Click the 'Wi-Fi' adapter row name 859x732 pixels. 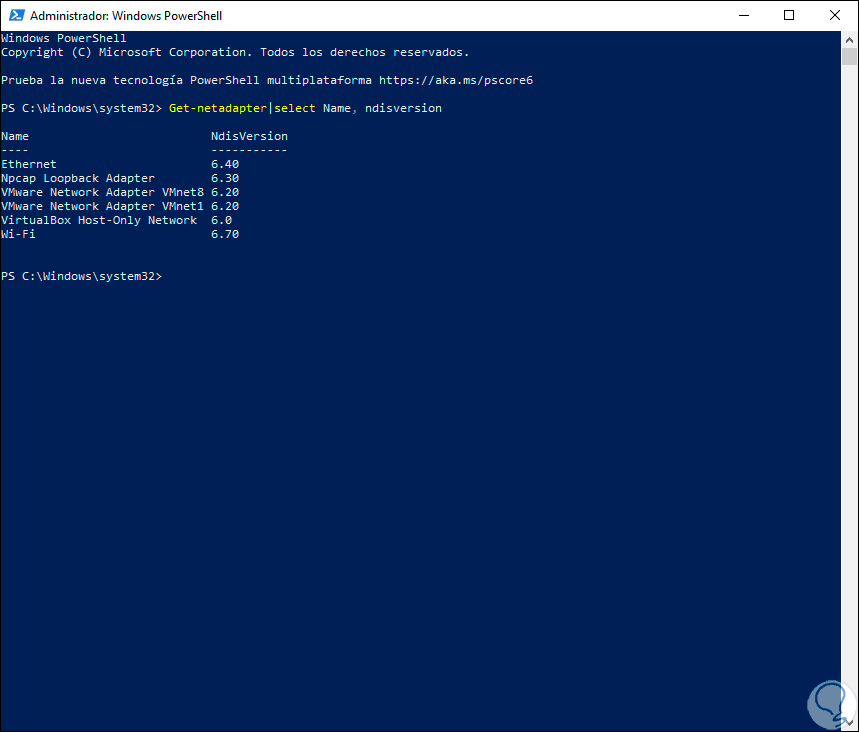18,235
